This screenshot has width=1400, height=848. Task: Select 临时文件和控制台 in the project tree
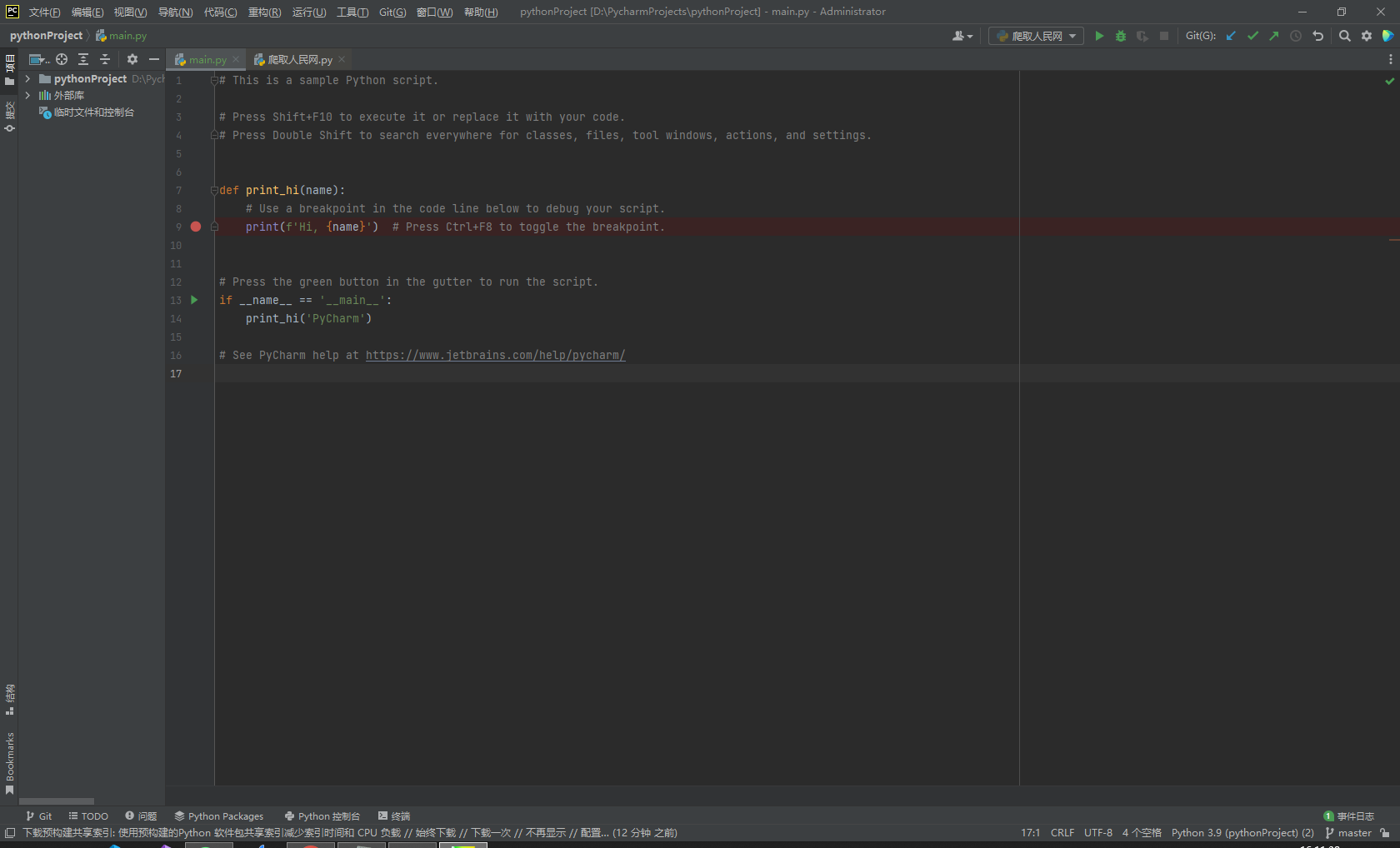tap(93, 112)
